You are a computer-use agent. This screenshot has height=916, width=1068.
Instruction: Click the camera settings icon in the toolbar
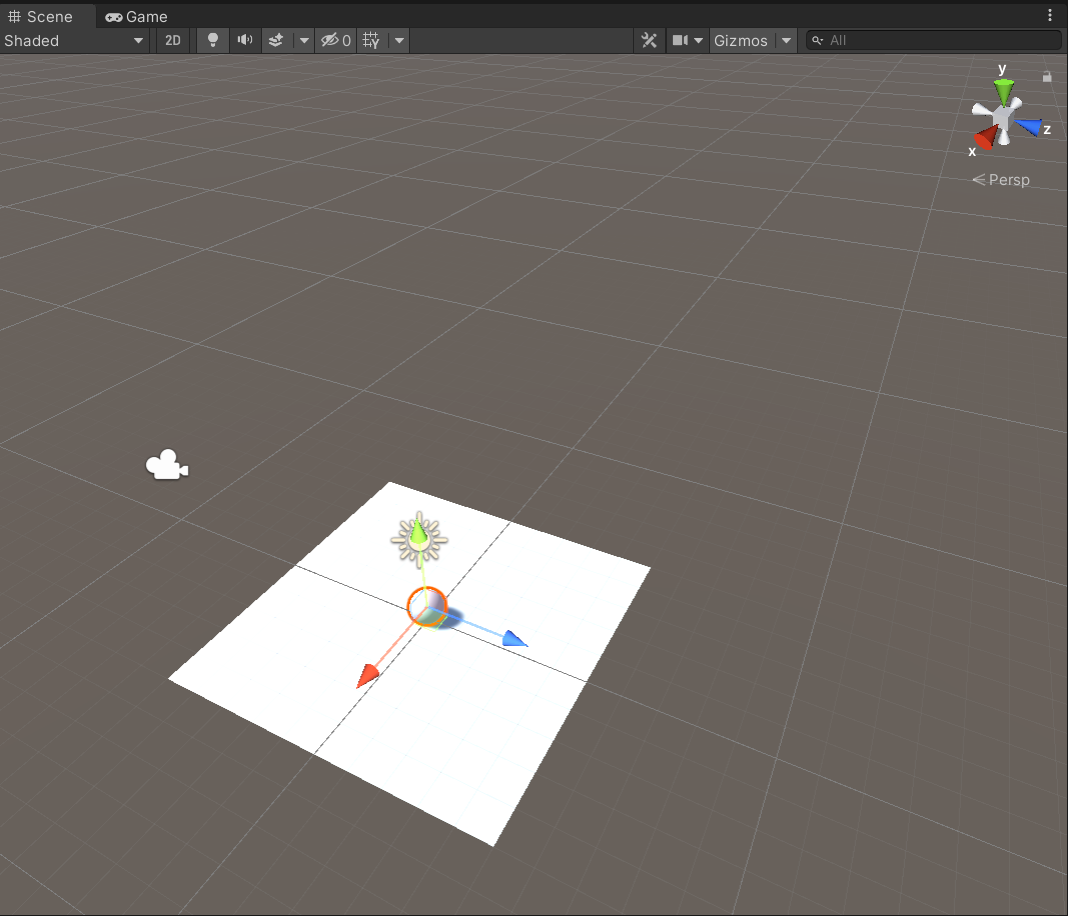[x=681, y=40]
